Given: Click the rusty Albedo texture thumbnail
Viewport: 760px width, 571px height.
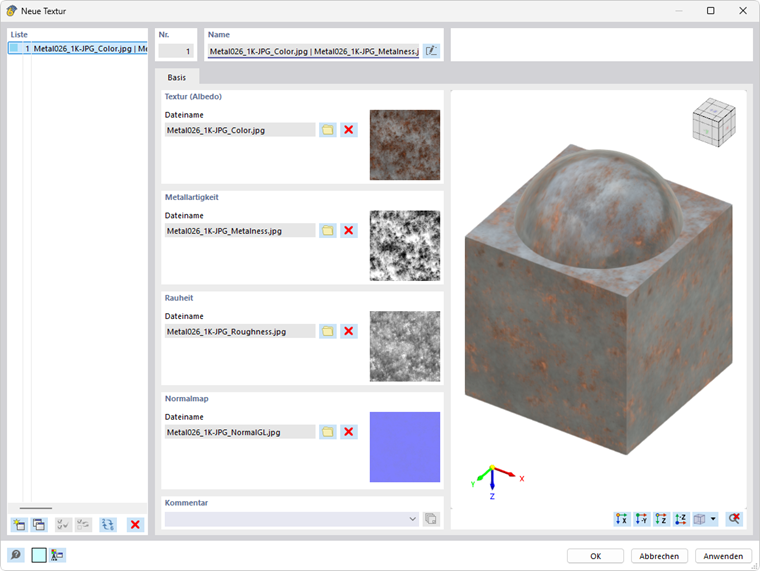Looking at the screenshot, I should 405,145.
